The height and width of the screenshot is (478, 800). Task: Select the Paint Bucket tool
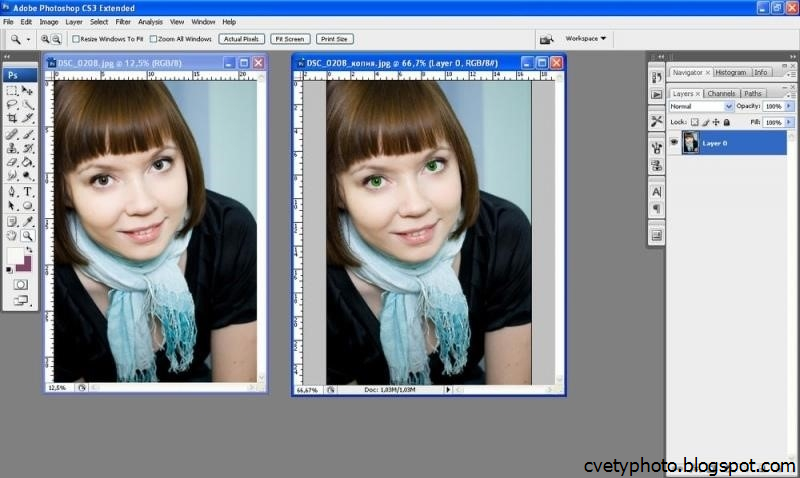[x=28, y=162]
